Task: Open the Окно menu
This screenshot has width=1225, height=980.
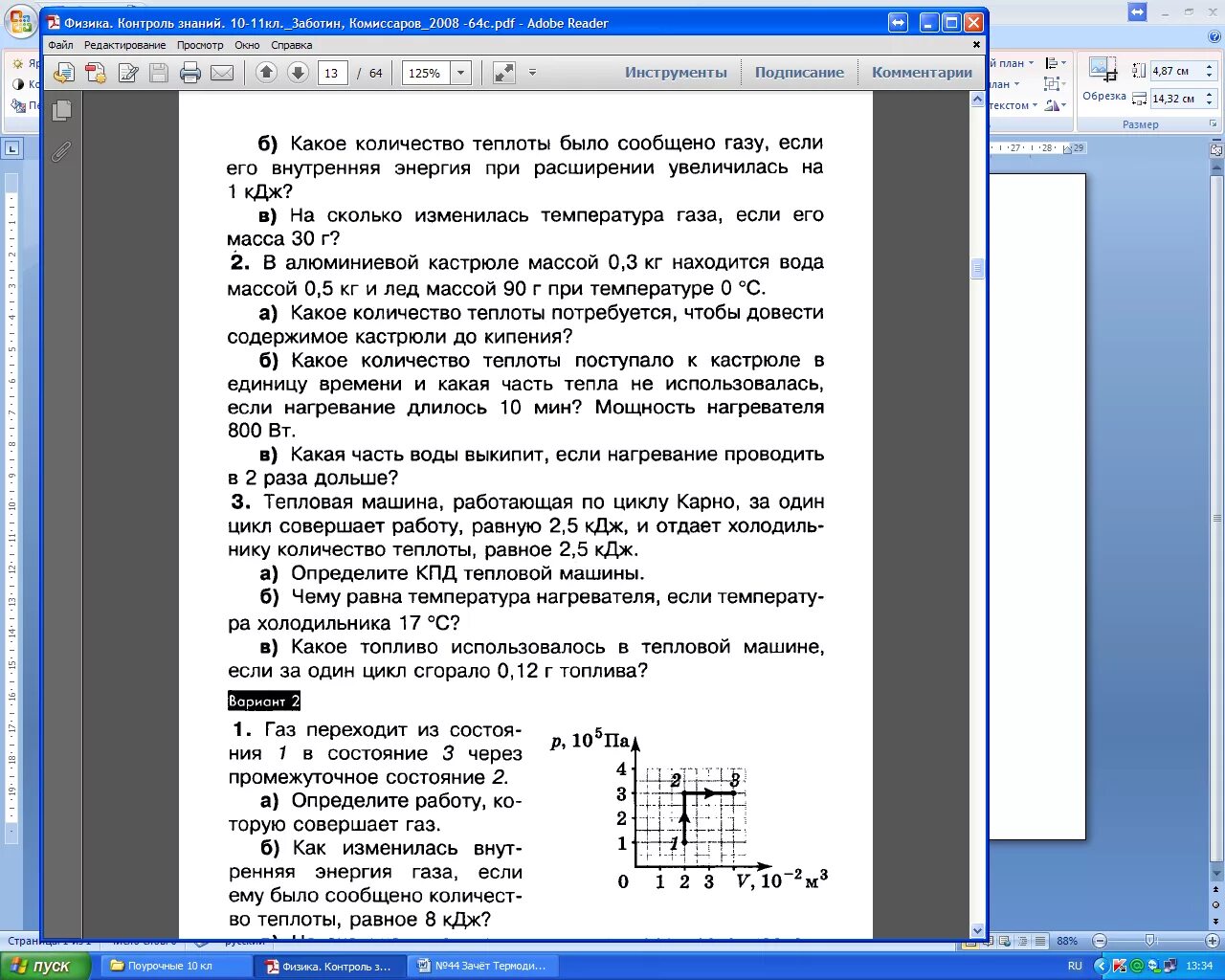Action: pyautogui.click(x=247, y=45)
